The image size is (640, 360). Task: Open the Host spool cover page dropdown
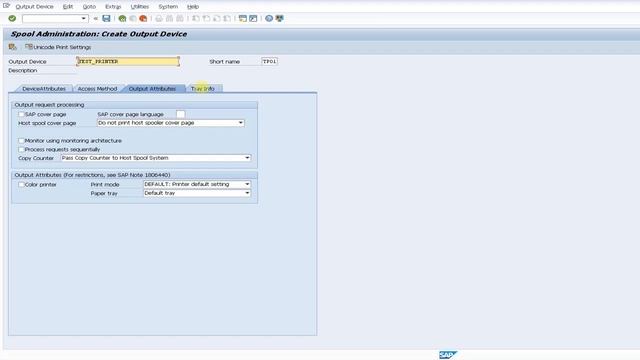click(240, 123)
